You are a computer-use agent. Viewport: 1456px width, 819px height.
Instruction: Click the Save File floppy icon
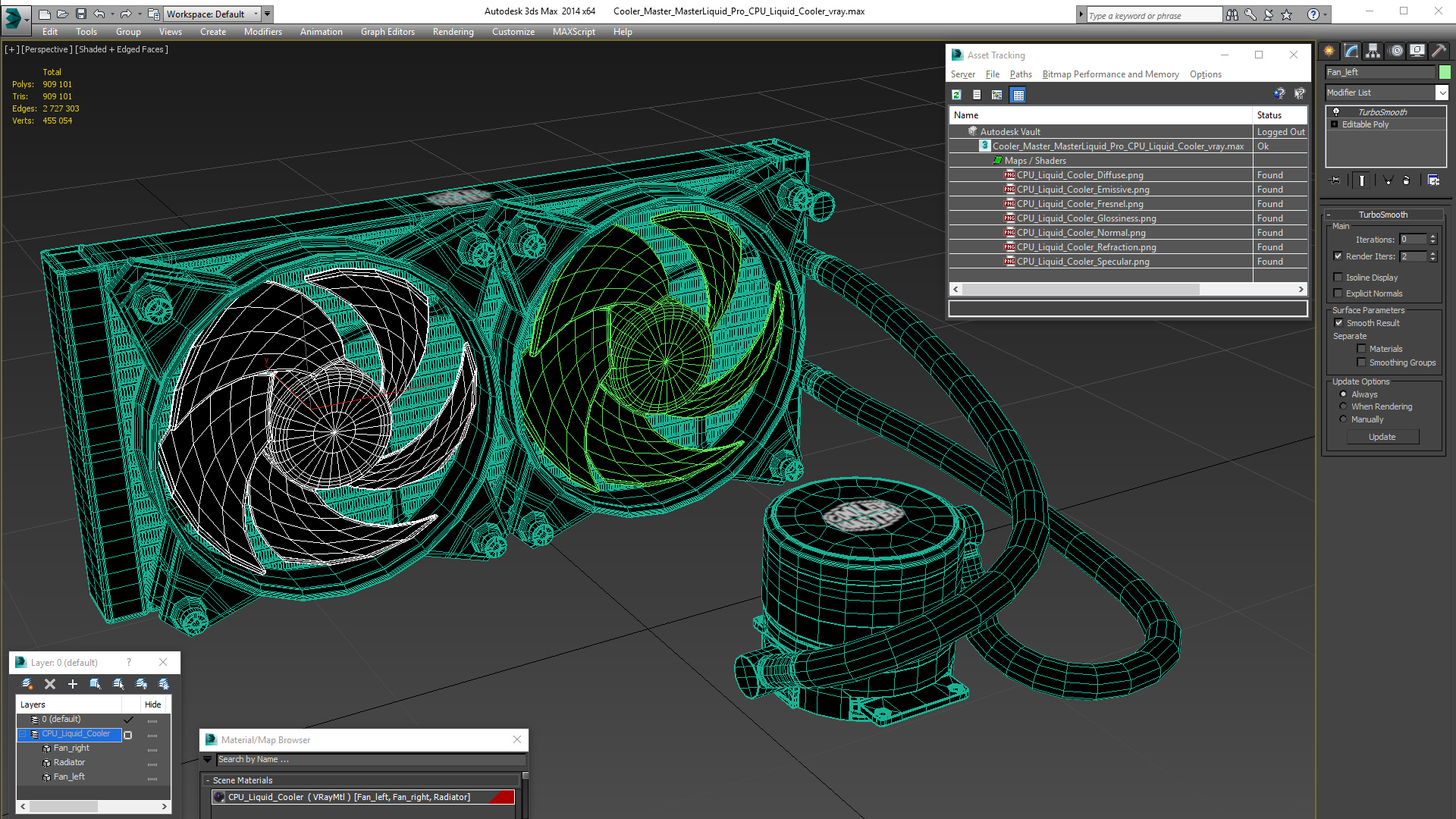[x=80, y=14]
